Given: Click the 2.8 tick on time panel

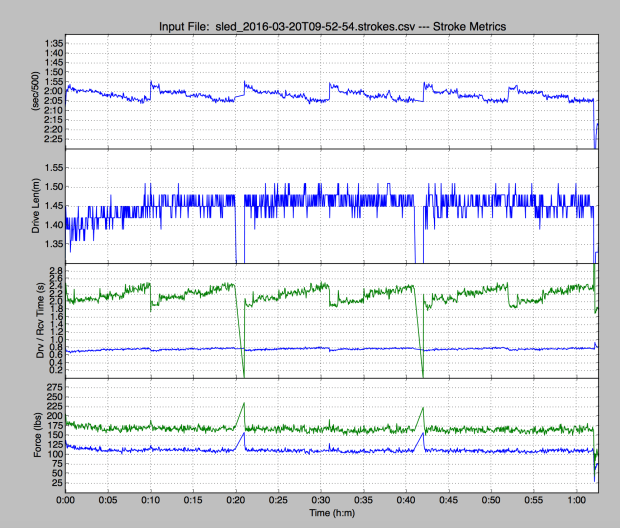Looking at the screenshot, I should pos(55,272).
